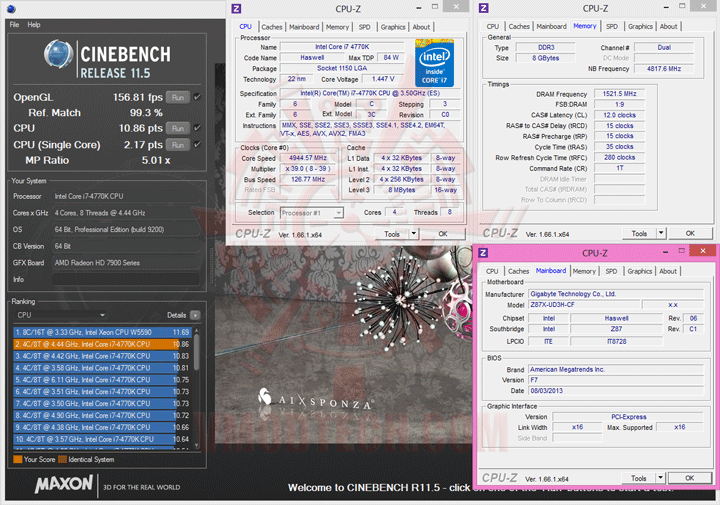This screenshot has height=505, width=720.
Task: Click OK in the Memory window
Action: pos(690,233)
